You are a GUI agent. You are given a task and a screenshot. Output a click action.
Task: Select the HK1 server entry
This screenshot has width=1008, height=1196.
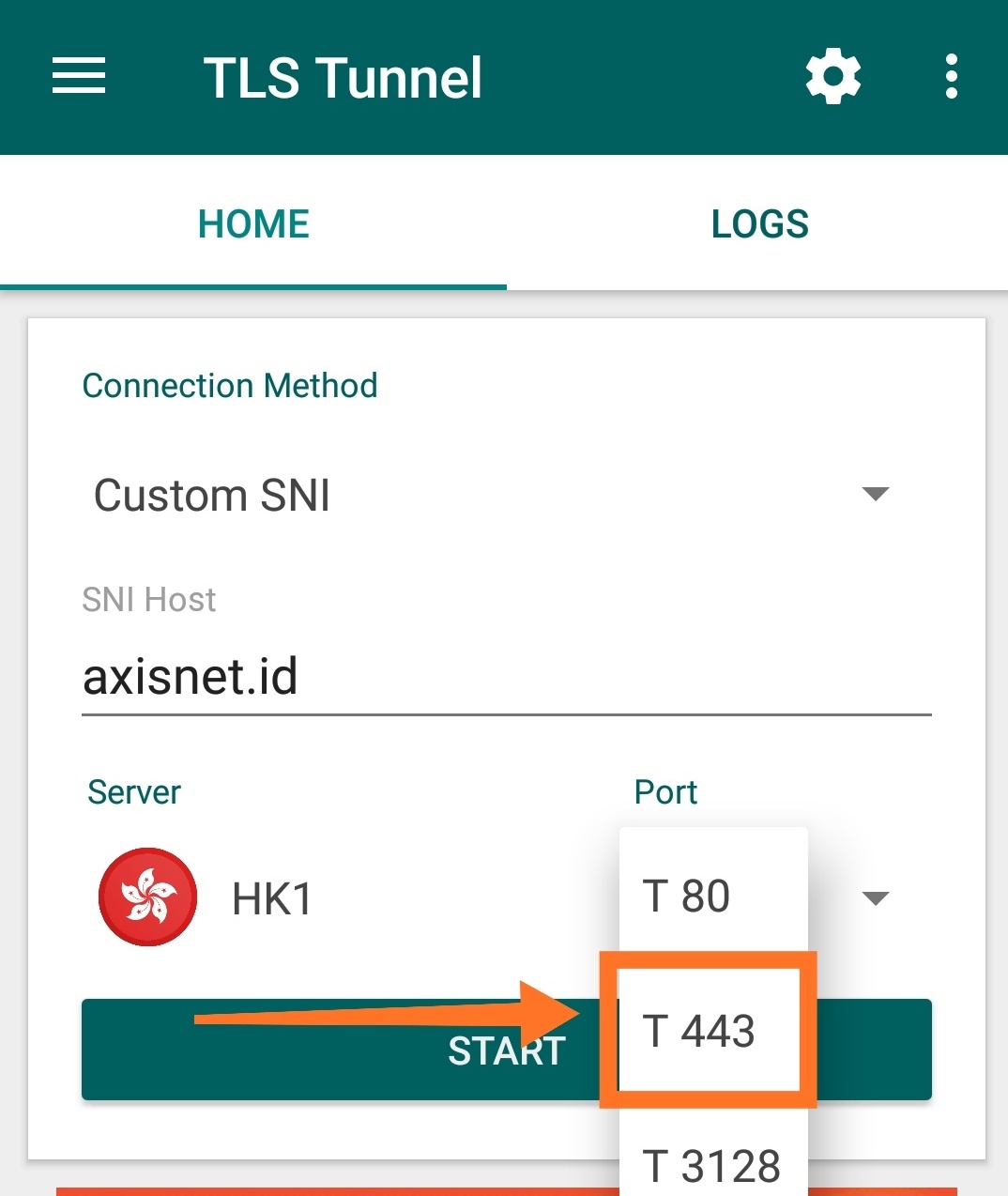click(x=271, y=898)
